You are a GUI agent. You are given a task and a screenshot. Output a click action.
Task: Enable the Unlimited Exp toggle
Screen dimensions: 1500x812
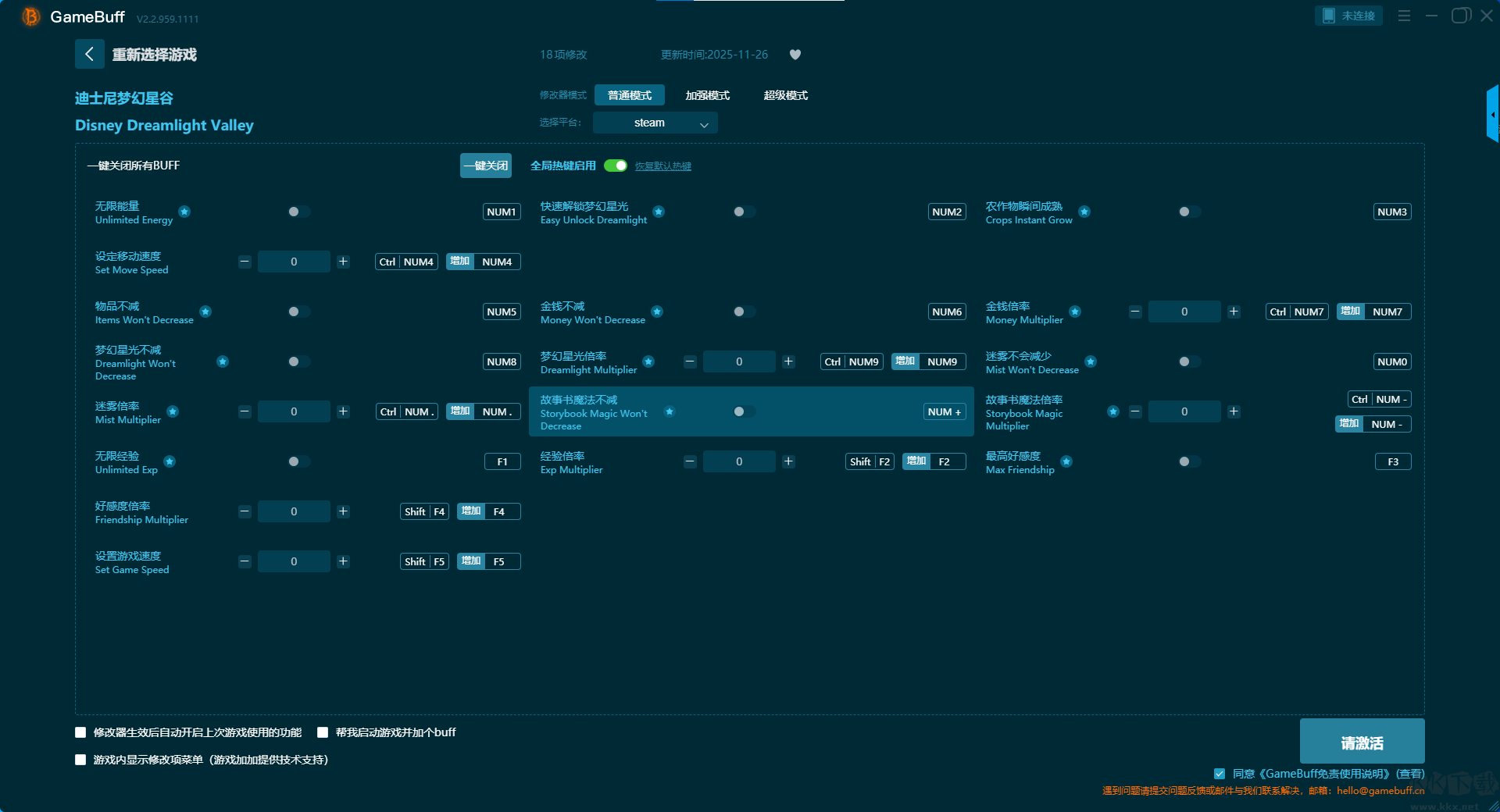(x=298, y=461)
